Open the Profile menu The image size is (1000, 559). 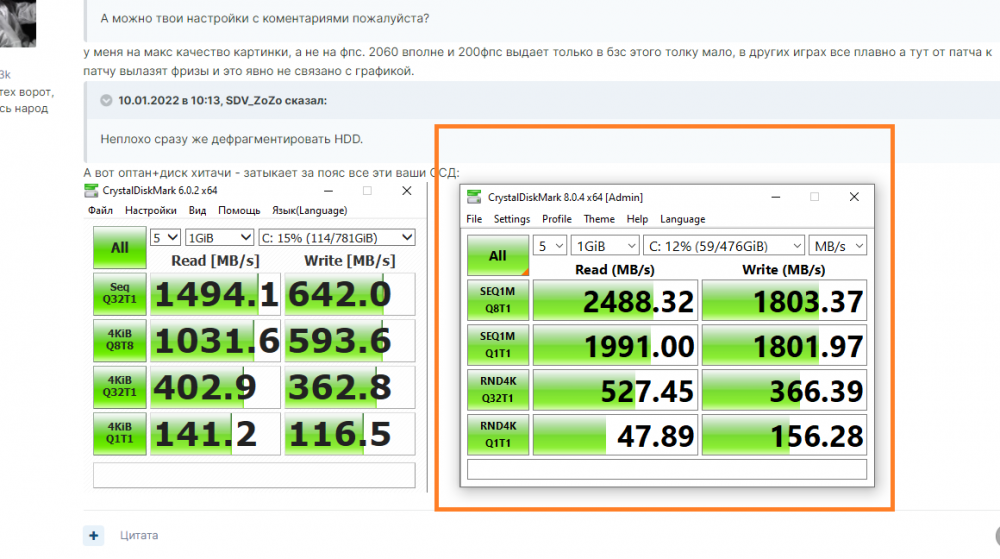click(557, 219)
